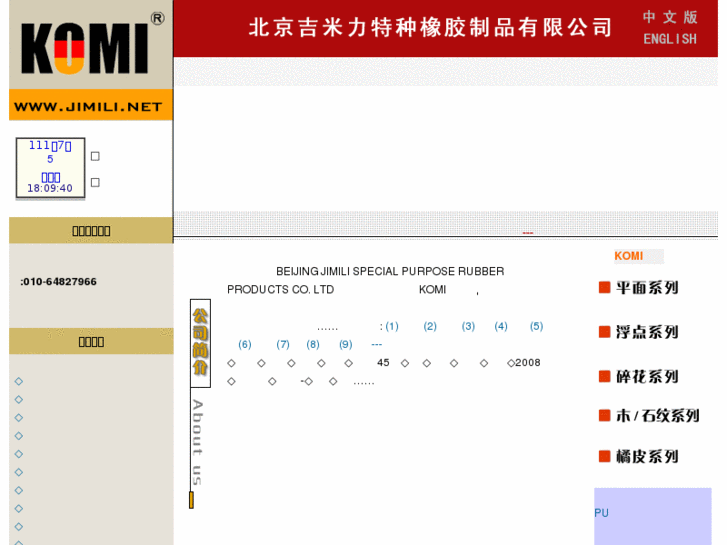Click the company name header 北京吉米力特种橡胶制品有限公司
This screenshot has width=727, height=545.
coord(430,28)
